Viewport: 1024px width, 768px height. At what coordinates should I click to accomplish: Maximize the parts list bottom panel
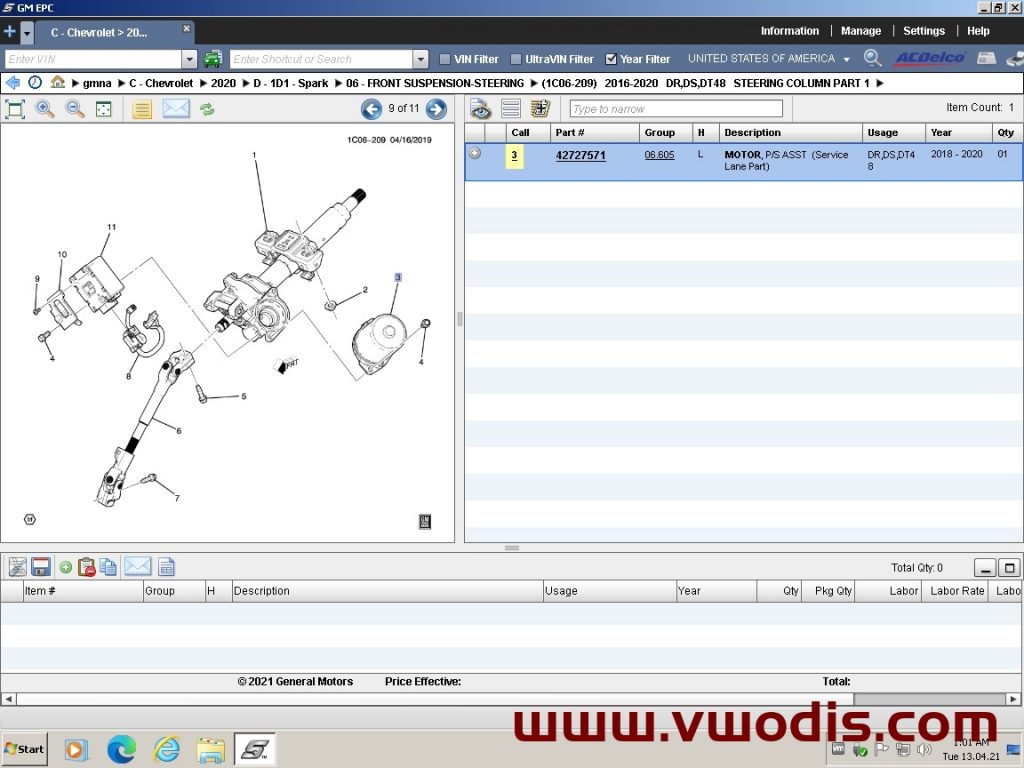1009,568
